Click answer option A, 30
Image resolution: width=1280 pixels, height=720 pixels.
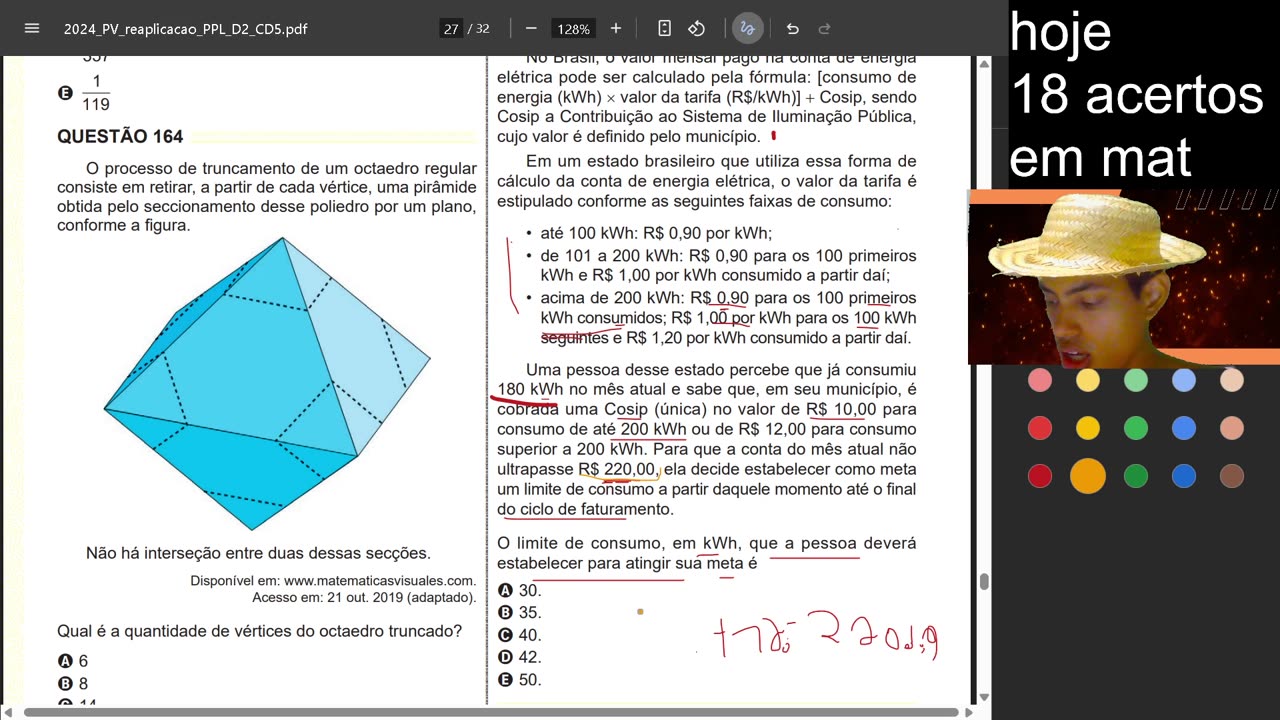point(519,591)
